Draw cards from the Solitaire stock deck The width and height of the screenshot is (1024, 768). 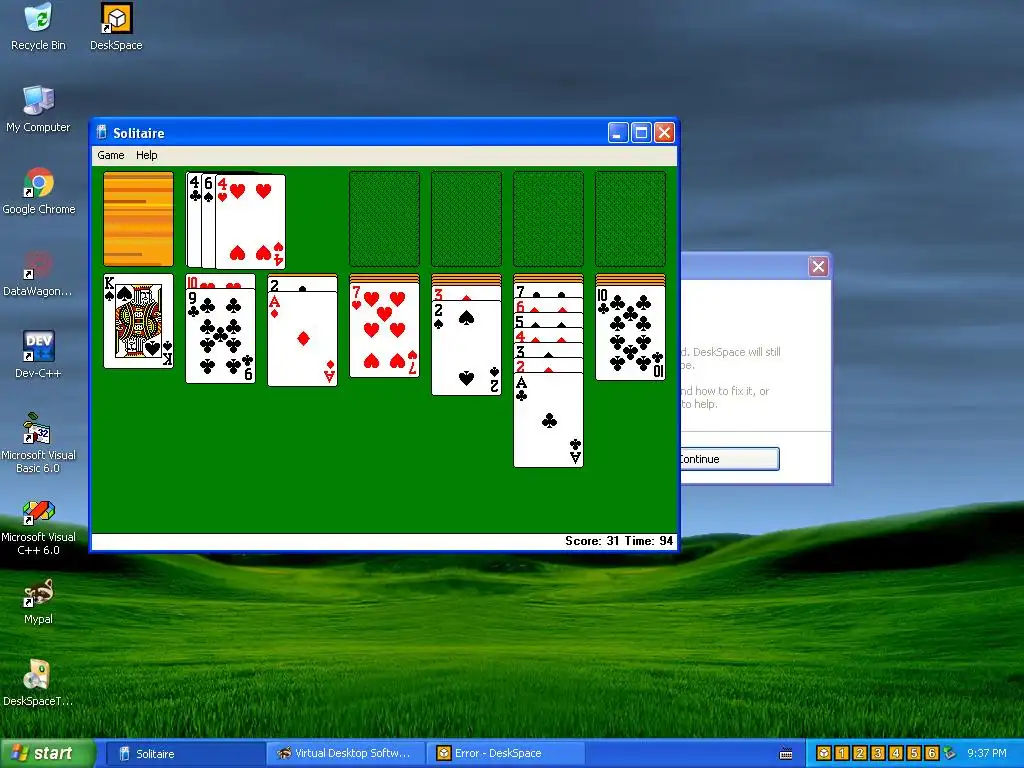click(x=138, y=219)
